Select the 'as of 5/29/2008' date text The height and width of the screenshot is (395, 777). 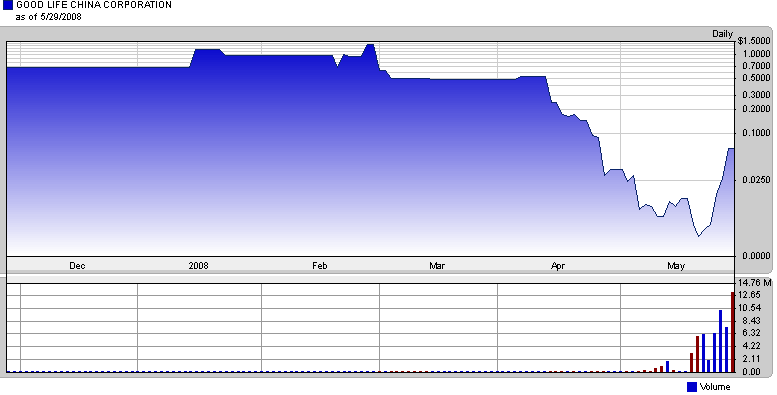(x=49, y=17)
